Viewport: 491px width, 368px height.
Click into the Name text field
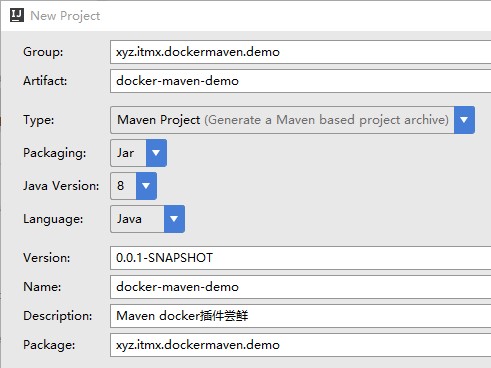point(300,287)
